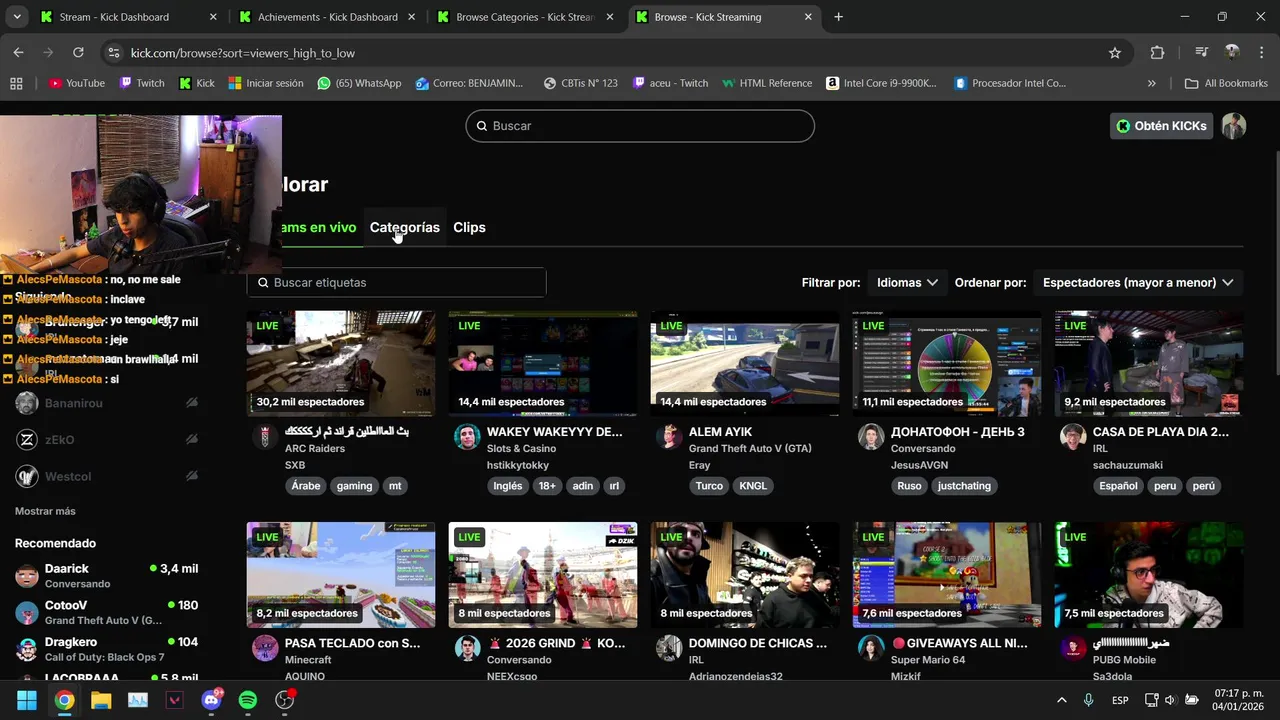Click the justchating tag

(964, 486)
